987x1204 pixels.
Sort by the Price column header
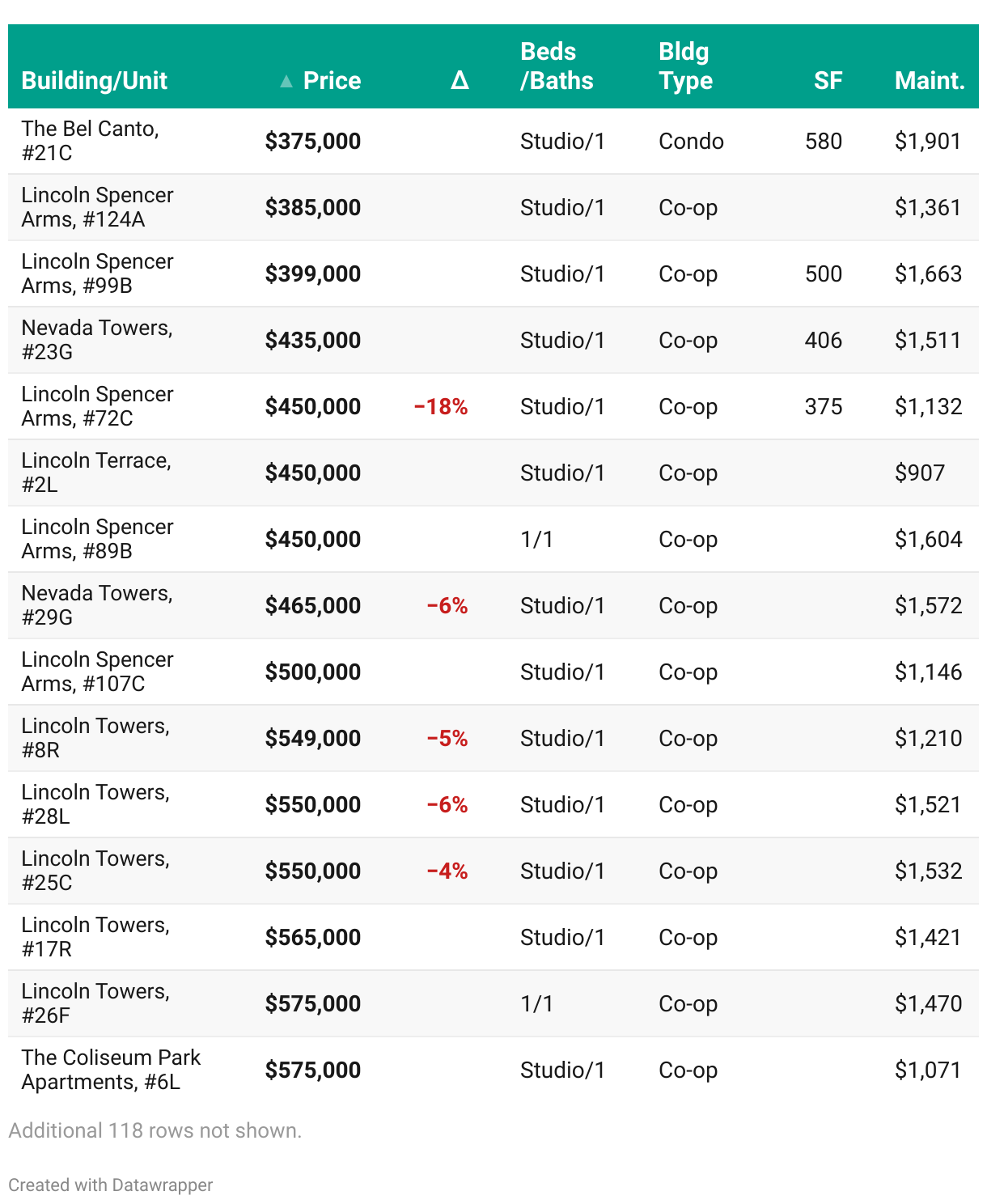pyautogui.click(x=332, y=81)
